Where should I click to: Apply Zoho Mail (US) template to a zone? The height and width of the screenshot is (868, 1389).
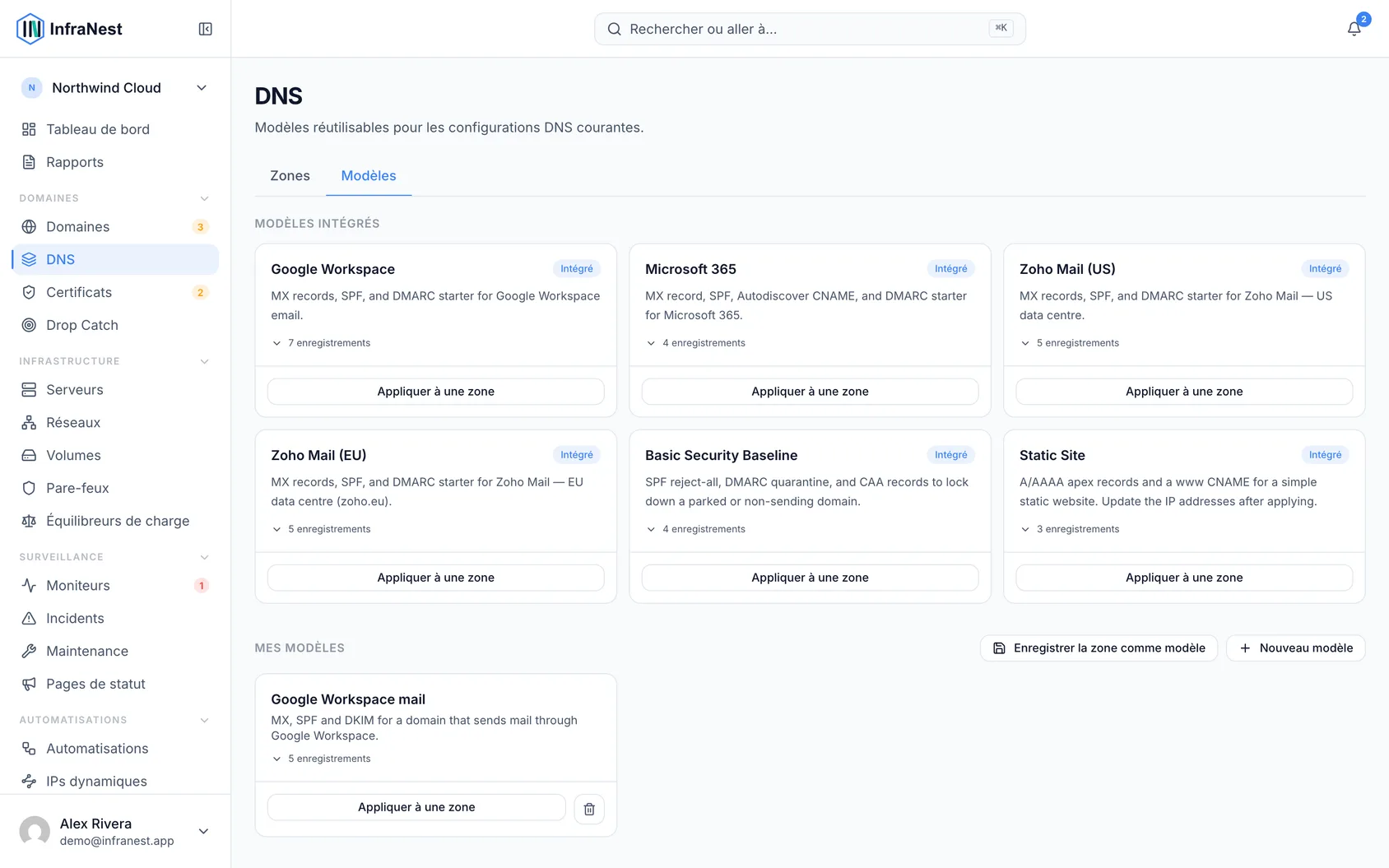[1184, 392]
